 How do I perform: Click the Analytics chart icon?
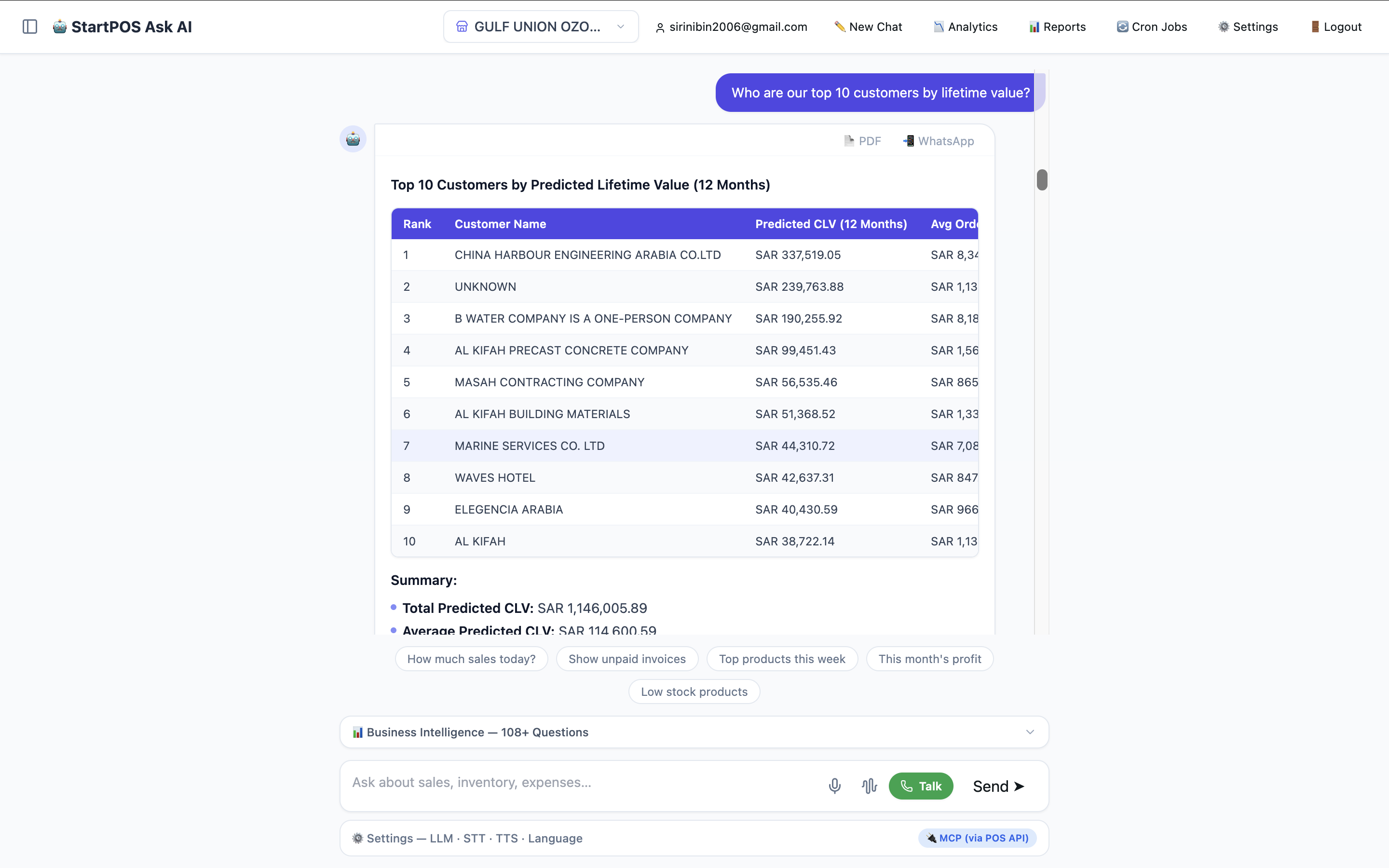coord(939,27)
